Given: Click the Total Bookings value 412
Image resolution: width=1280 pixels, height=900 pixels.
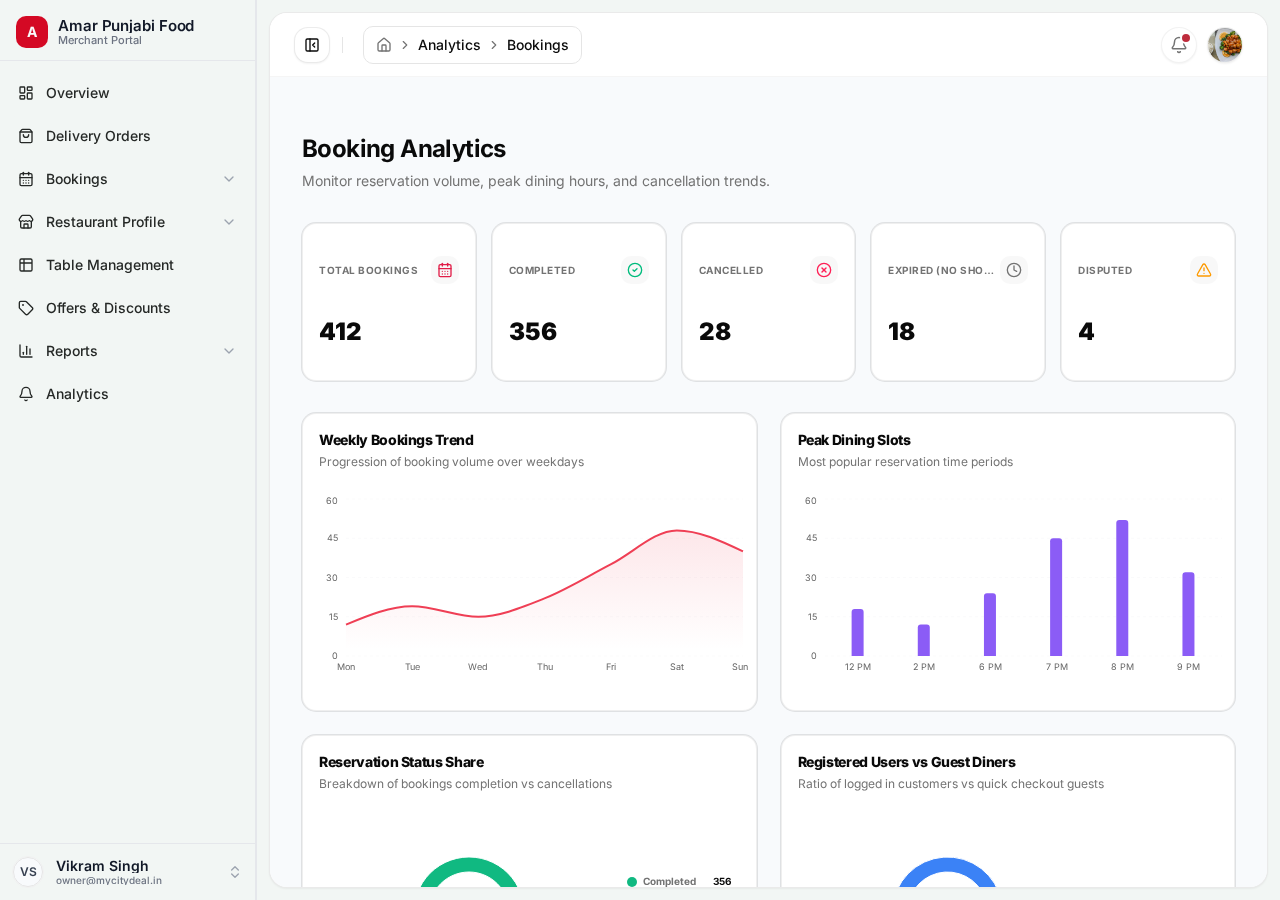Looking at the screenshot, I should 340,331.
